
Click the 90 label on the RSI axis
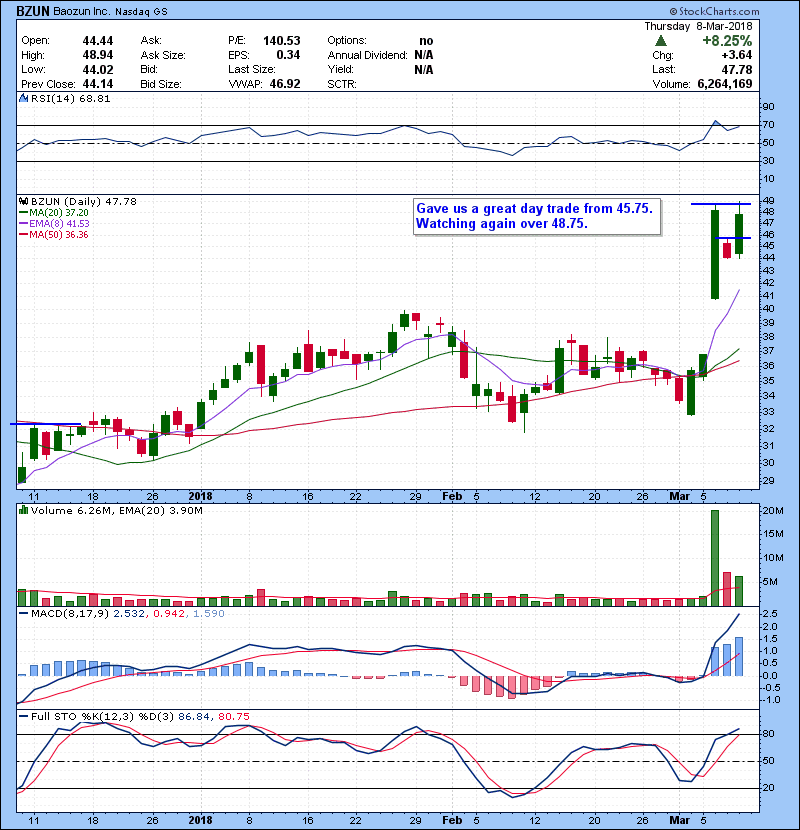pyautogui.click(x=768, y=107)
